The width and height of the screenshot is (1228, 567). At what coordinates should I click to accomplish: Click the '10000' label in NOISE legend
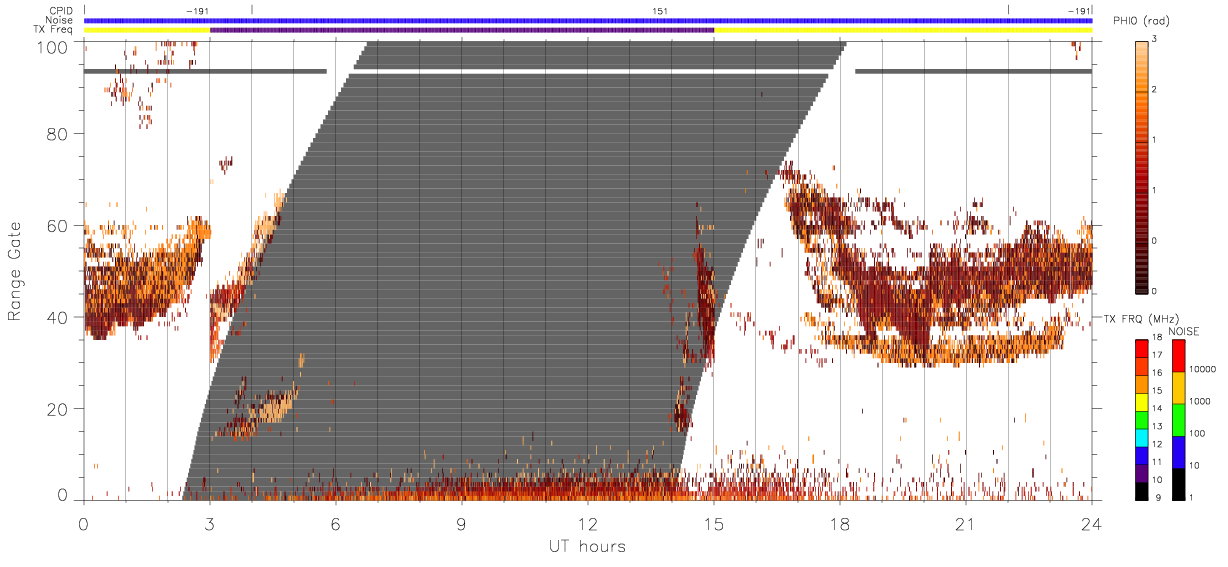coord(1202,368)
